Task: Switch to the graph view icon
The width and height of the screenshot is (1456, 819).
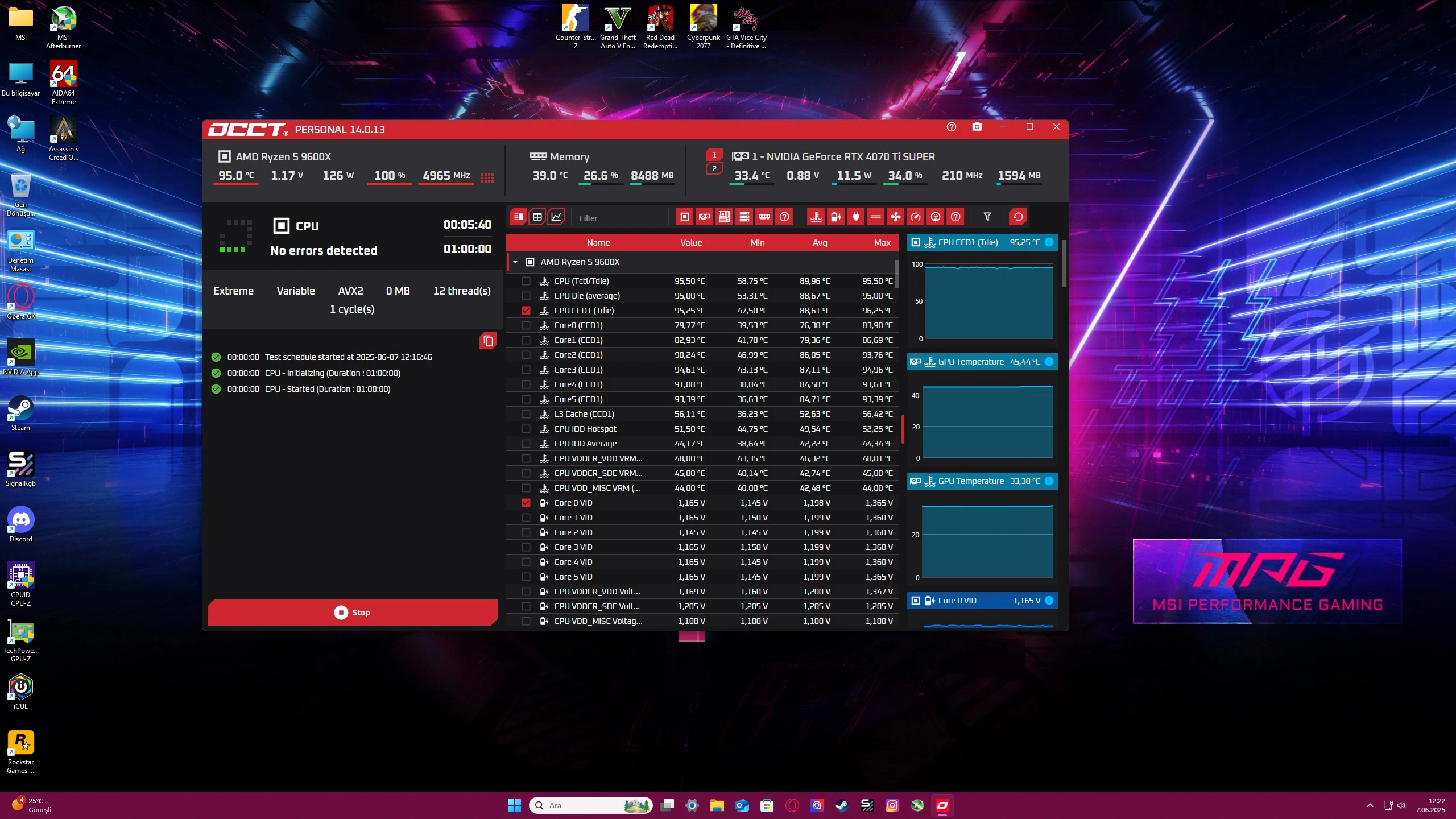Action: [x=556, y=217]
